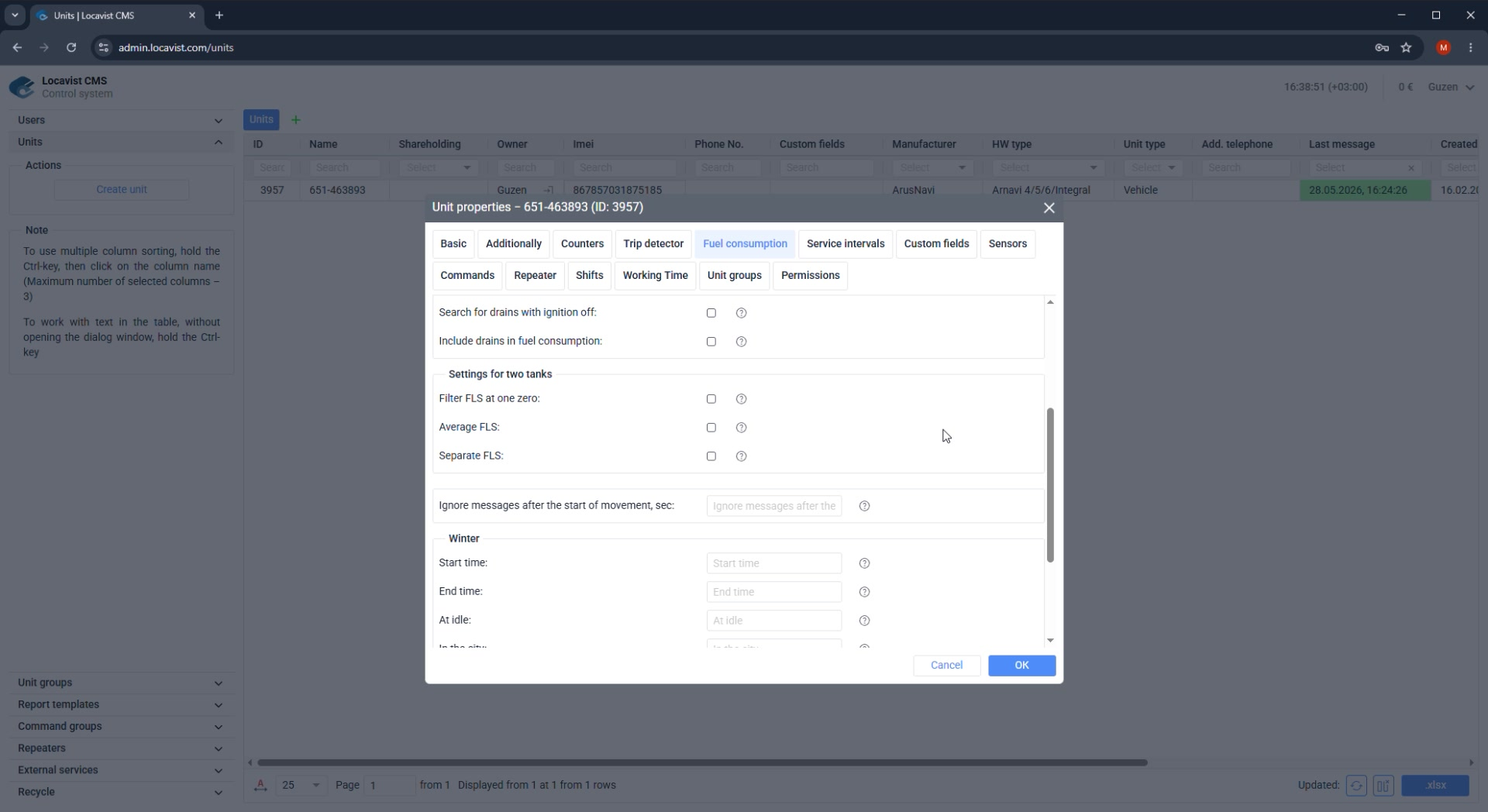Click dialog vertical scrollbar thumb

pyautogui.click(x=1050, y=485)
